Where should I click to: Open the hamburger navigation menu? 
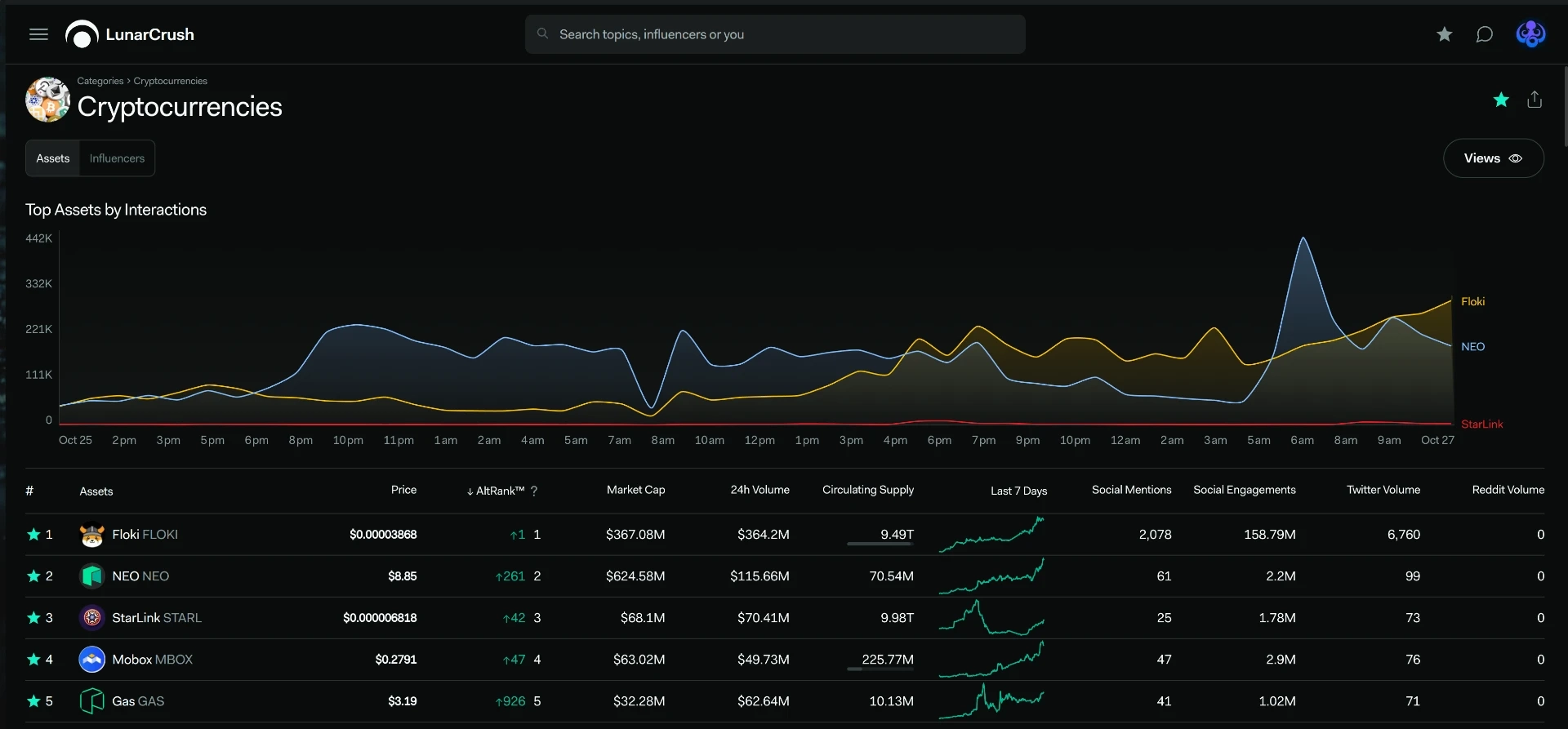point(38,34)
